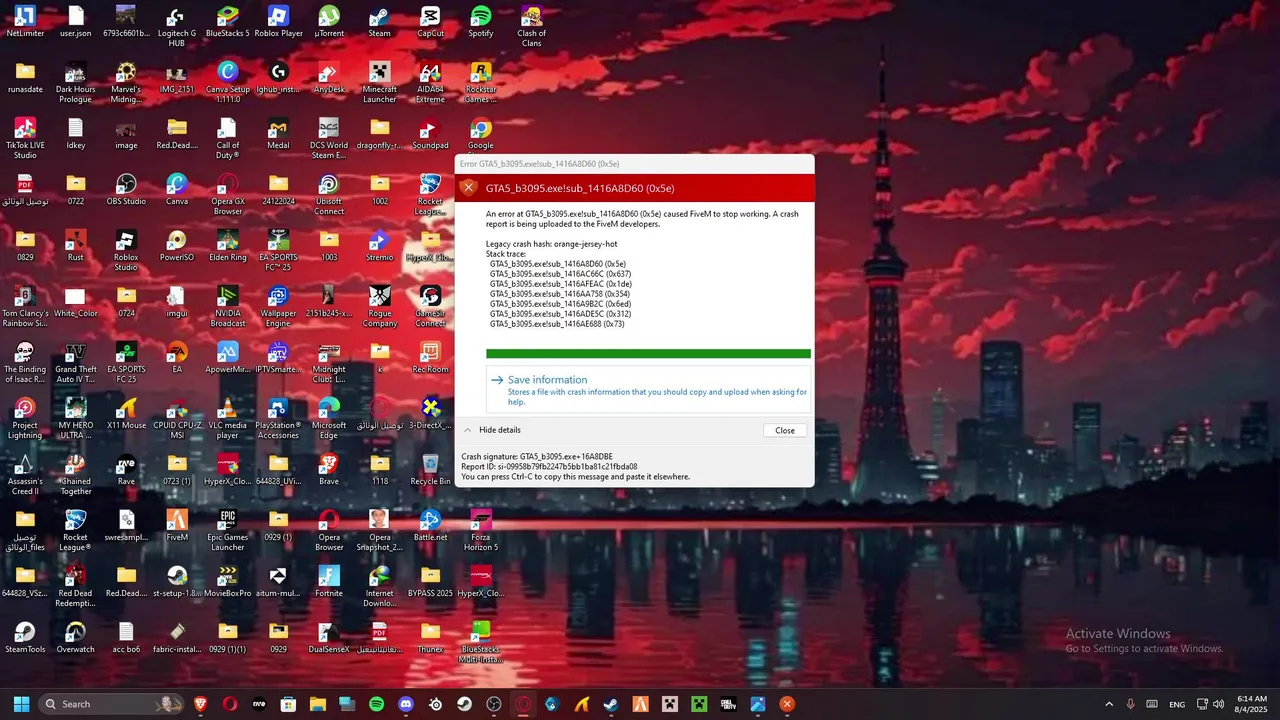1280x720 pixels.
Task: Open the clock and date panel
Action: pyautogui.click(x=1252, y=704)
